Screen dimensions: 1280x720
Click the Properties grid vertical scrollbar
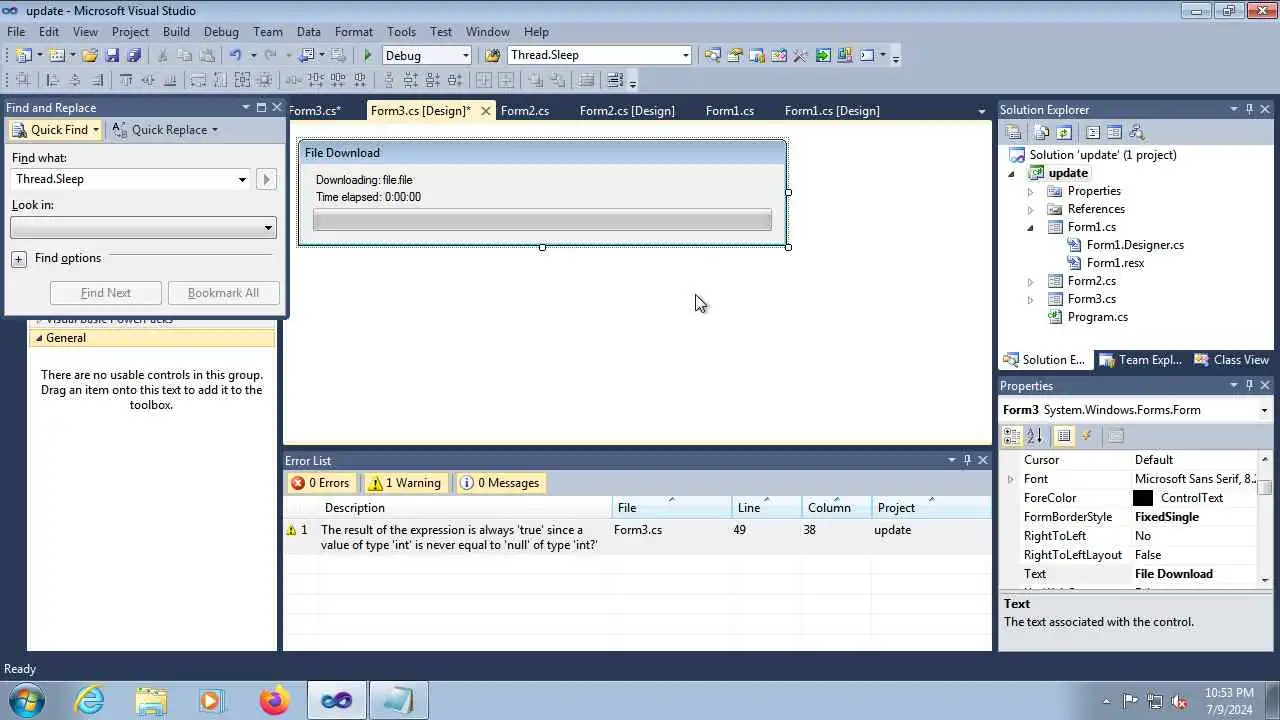tap(1265, 517)
